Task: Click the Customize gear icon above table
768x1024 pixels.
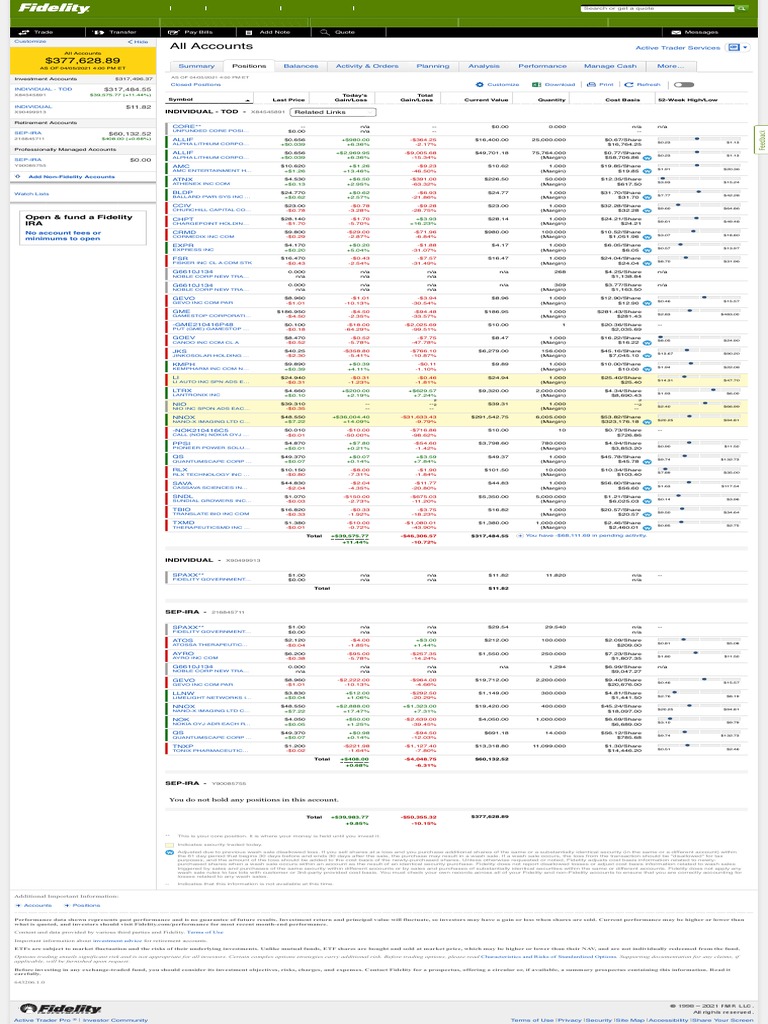Action: (479, 84)
